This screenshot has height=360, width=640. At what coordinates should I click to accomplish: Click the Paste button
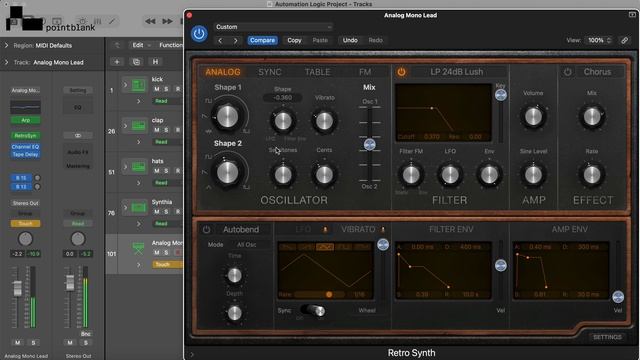320,40
